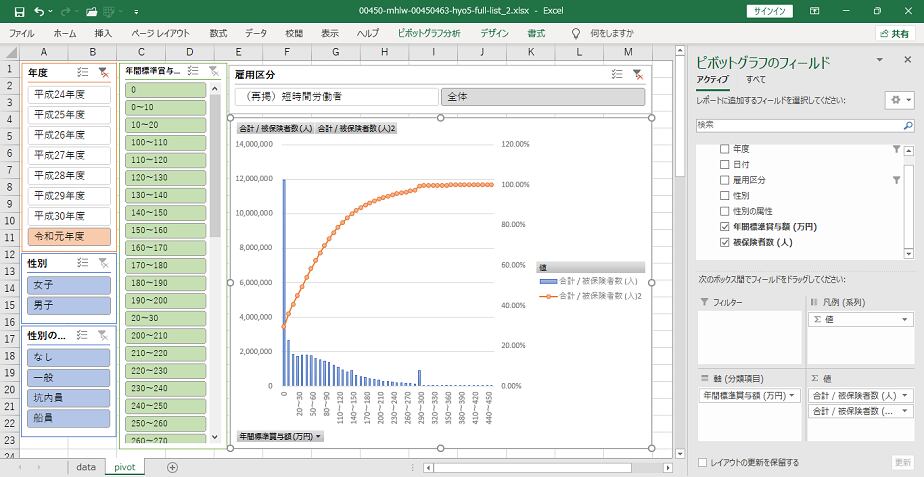Screen dimensions: 924x477
Task: Uncheck the 年間標準賞与額 (万円) field
Action: pyautogui.click(x=724, y=226)
